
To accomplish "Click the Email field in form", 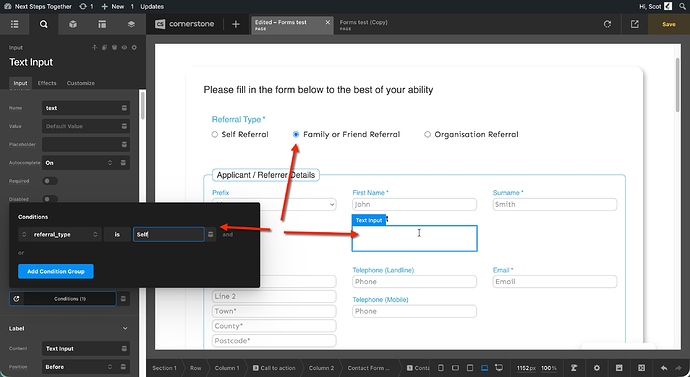I will pyautogui.click(x=554, y=282).
